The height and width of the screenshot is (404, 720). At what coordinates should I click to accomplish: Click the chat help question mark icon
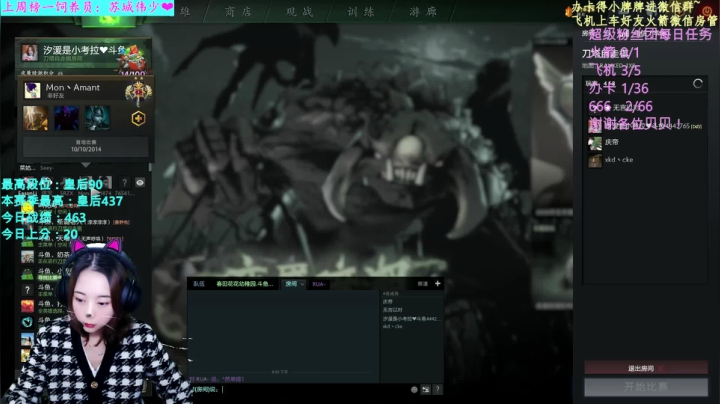[x=437, y=389]
